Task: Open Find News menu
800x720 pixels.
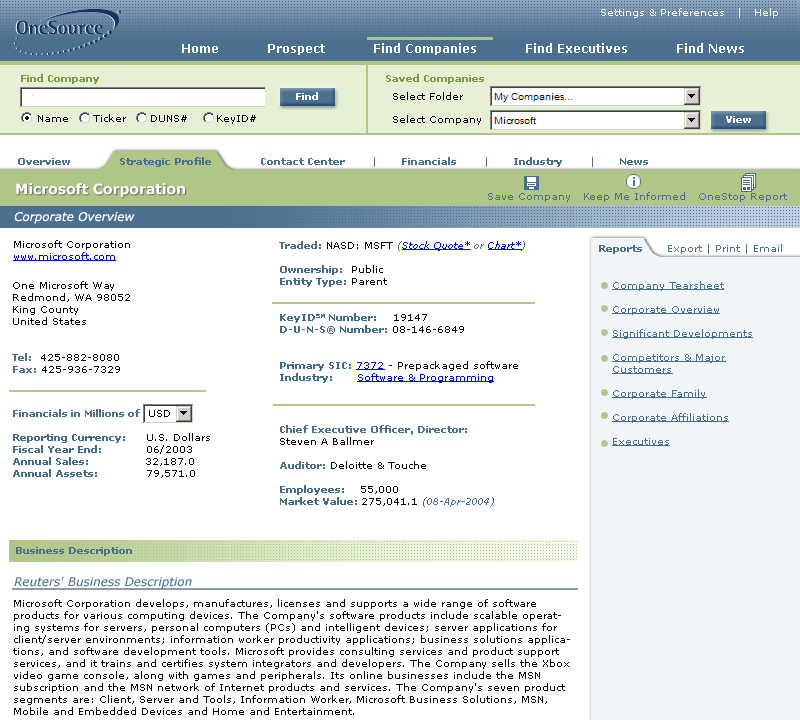Action: [x=710, y=48]
